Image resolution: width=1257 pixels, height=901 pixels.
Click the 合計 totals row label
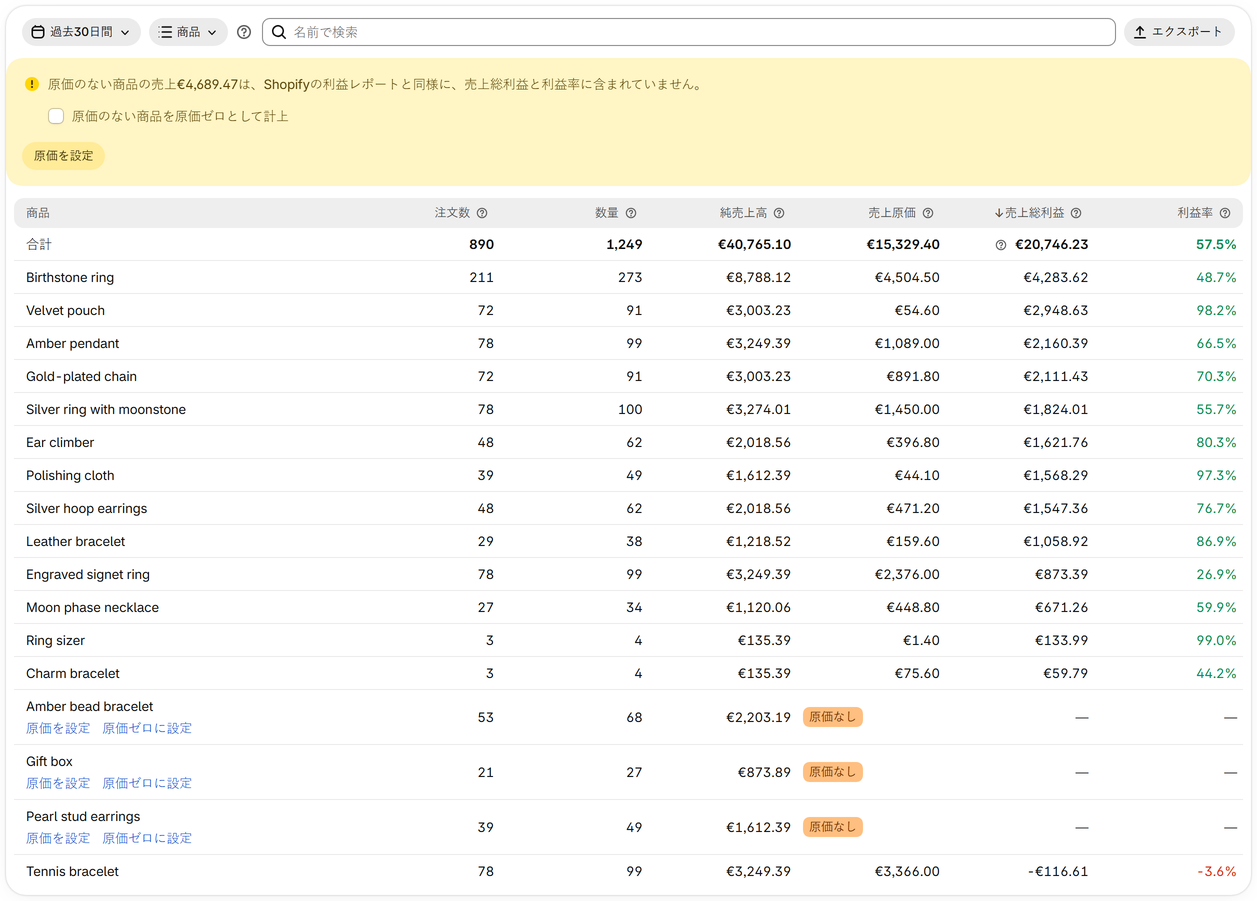coord(38,244)
